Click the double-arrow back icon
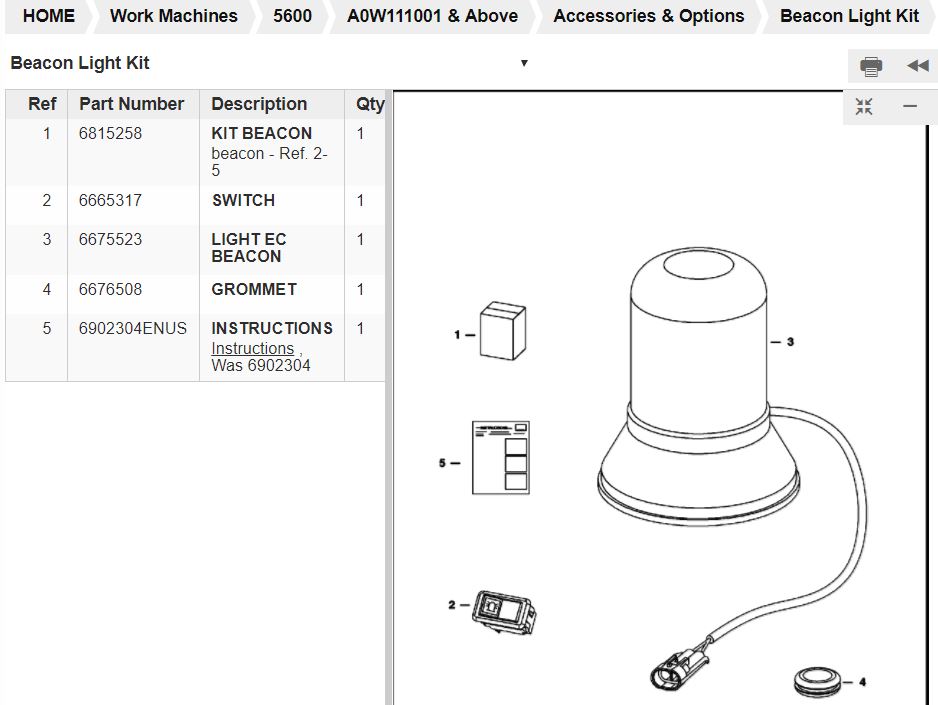Image resolution: width=938 pixels, height=705 pixels. [x=917, y=66]
